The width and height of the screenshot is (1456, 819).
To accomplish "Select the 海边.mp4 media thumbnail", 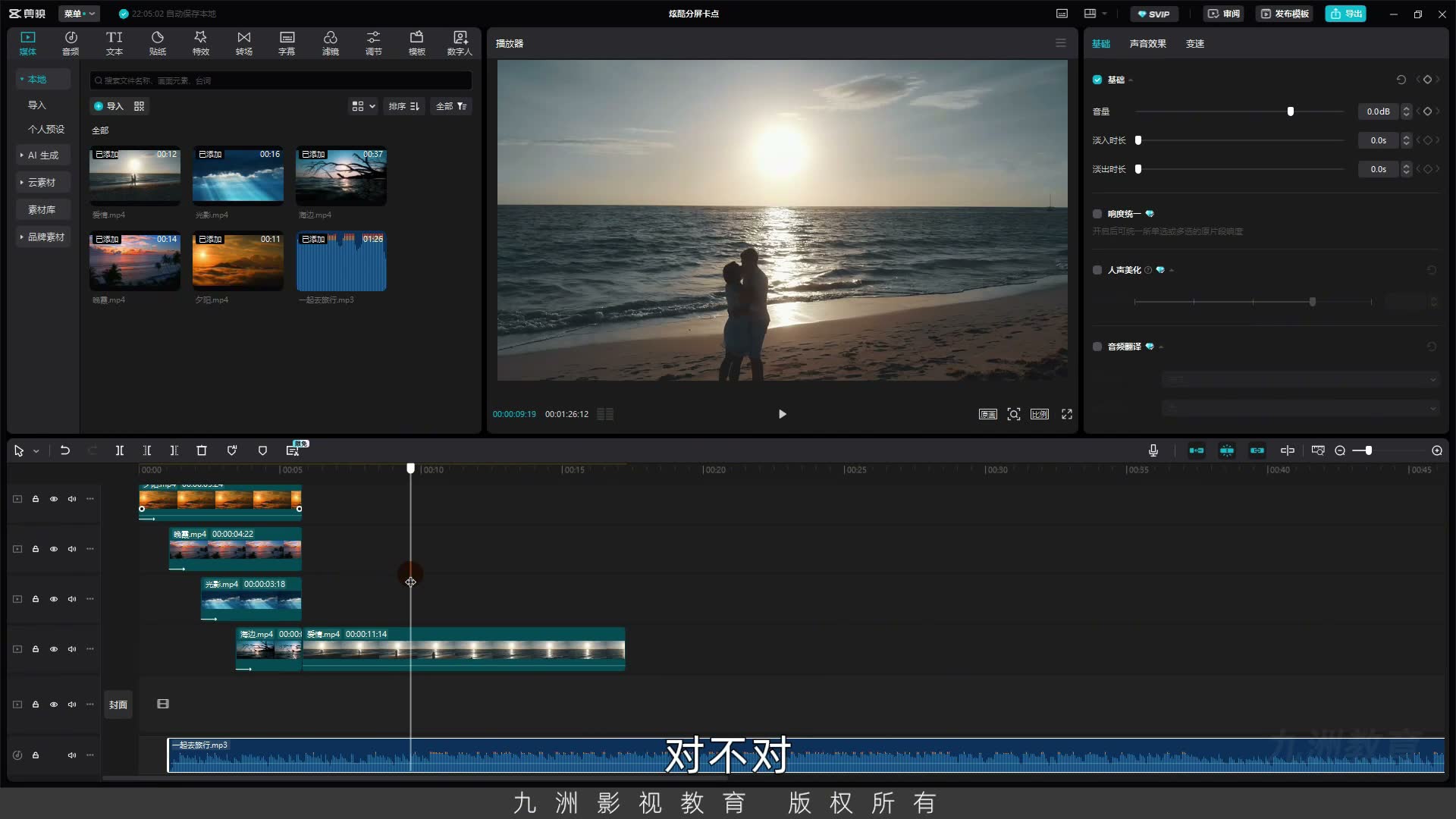I will (341, 176).
